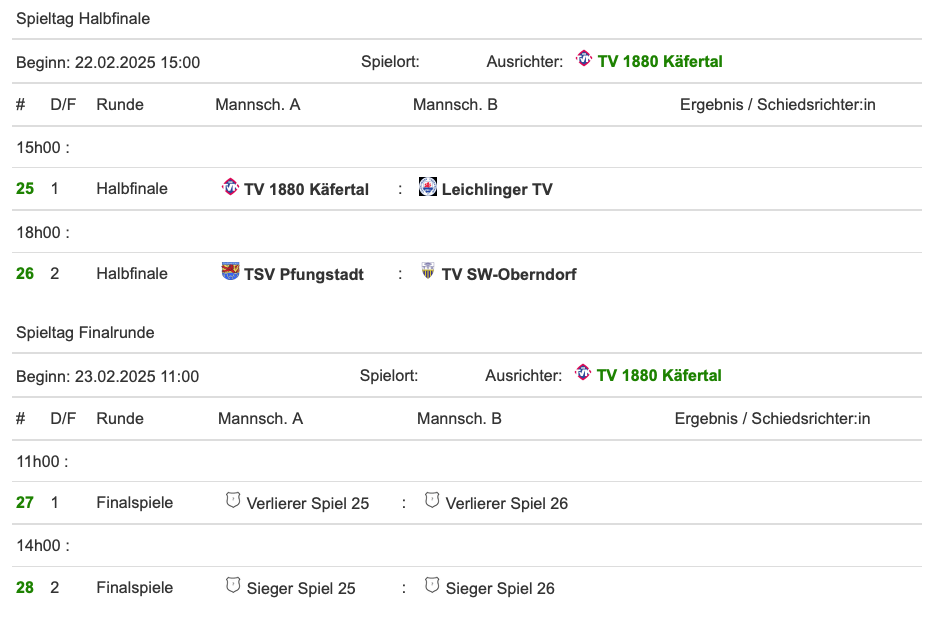933x625 pixels.
Task: Click the Leichlinger TV club crest
Action: point(428,187)
